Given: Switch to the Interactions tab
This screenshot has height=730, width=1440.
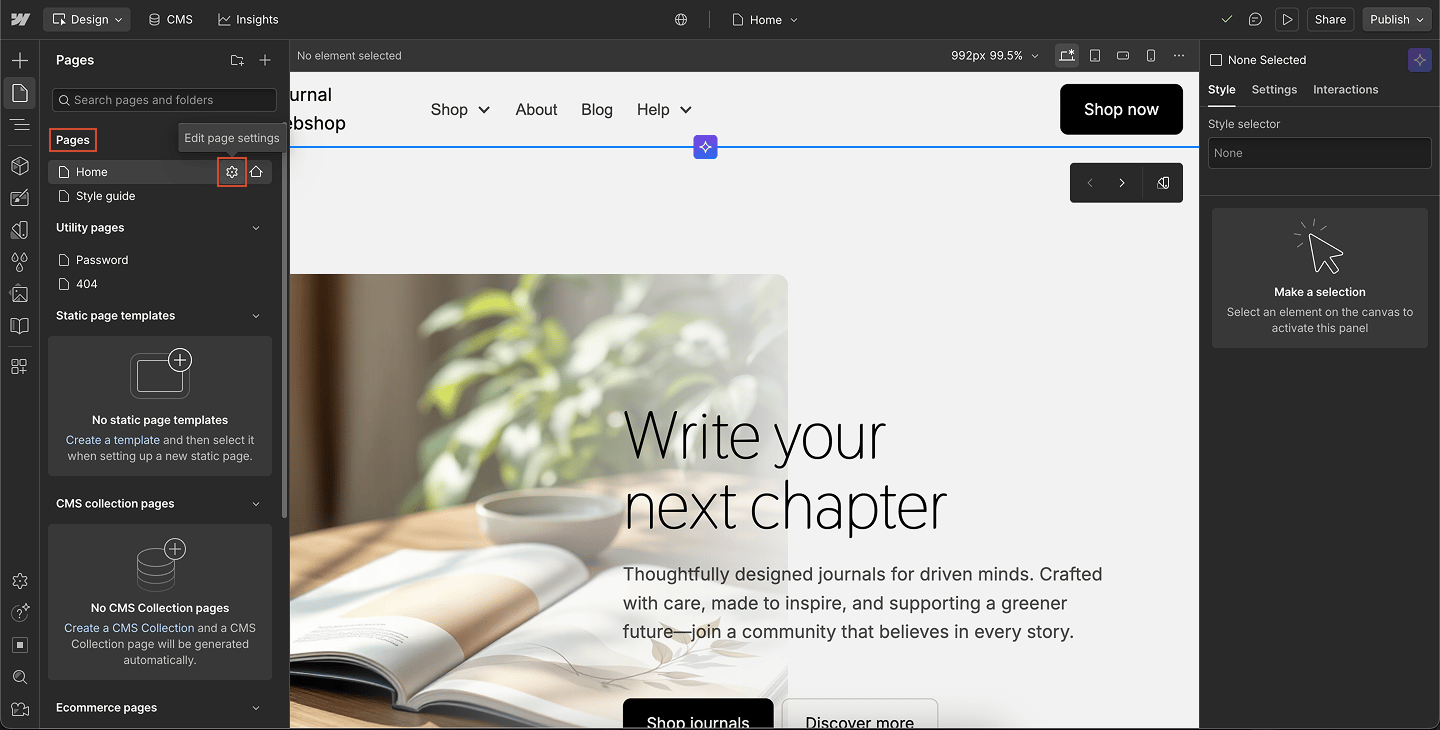Looking at the screenshot, I should [x=1346, y=90].
